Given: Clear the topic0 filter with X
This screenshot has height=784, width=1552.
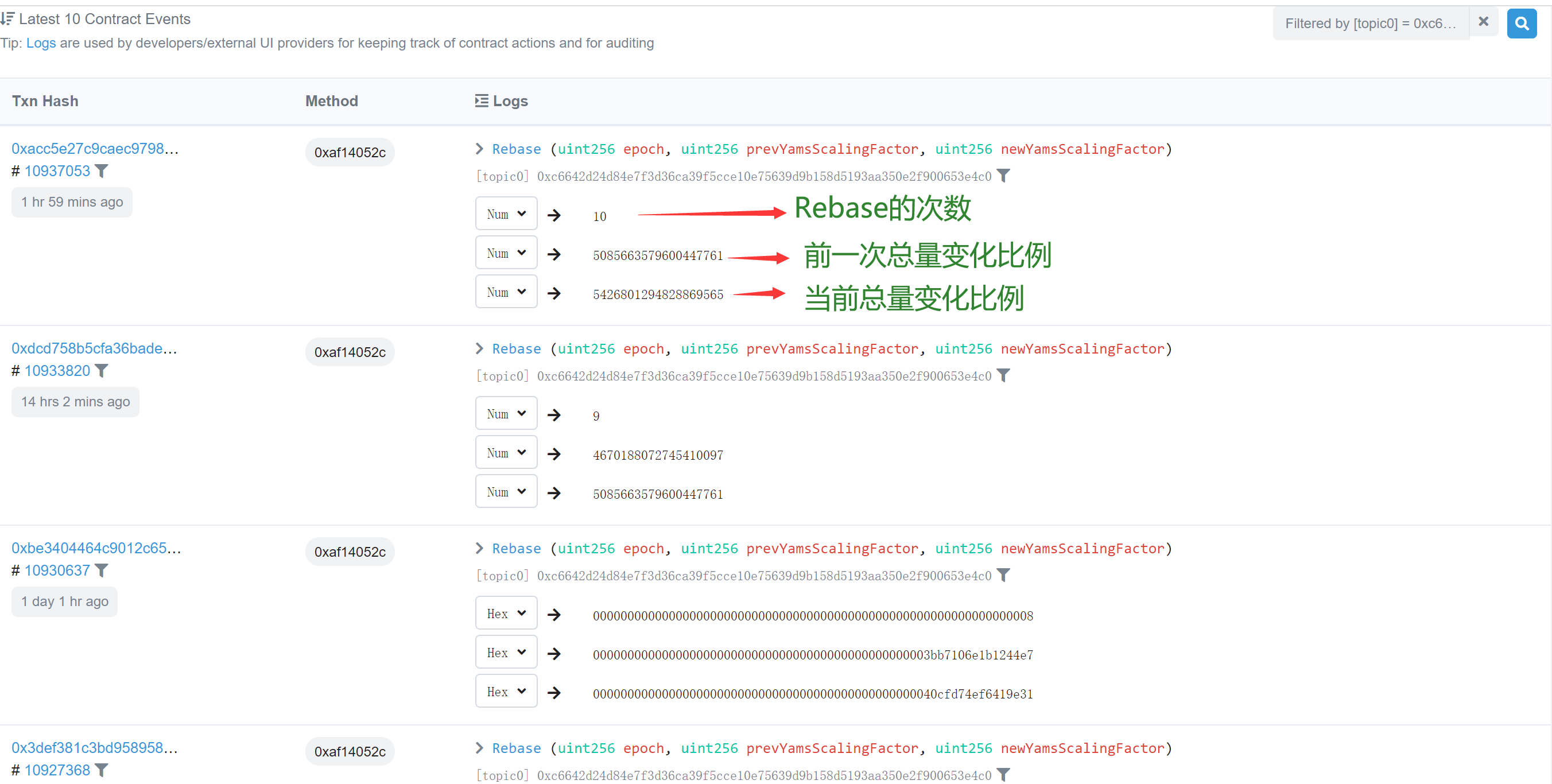Looking at the screenshot, I should (x=1483, y=22).
